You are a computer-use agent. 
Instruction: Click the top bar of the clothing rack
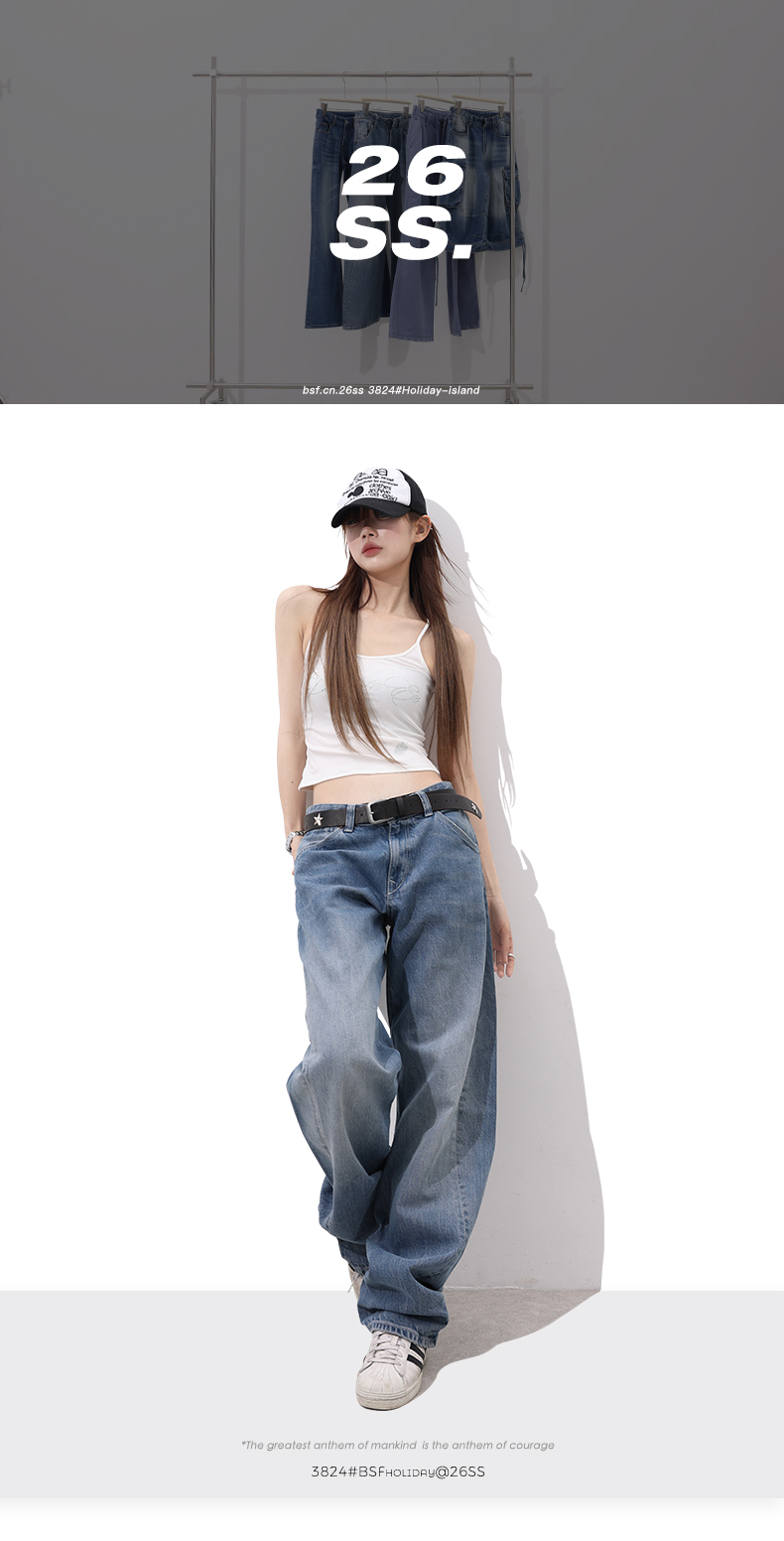pos(362,73)
